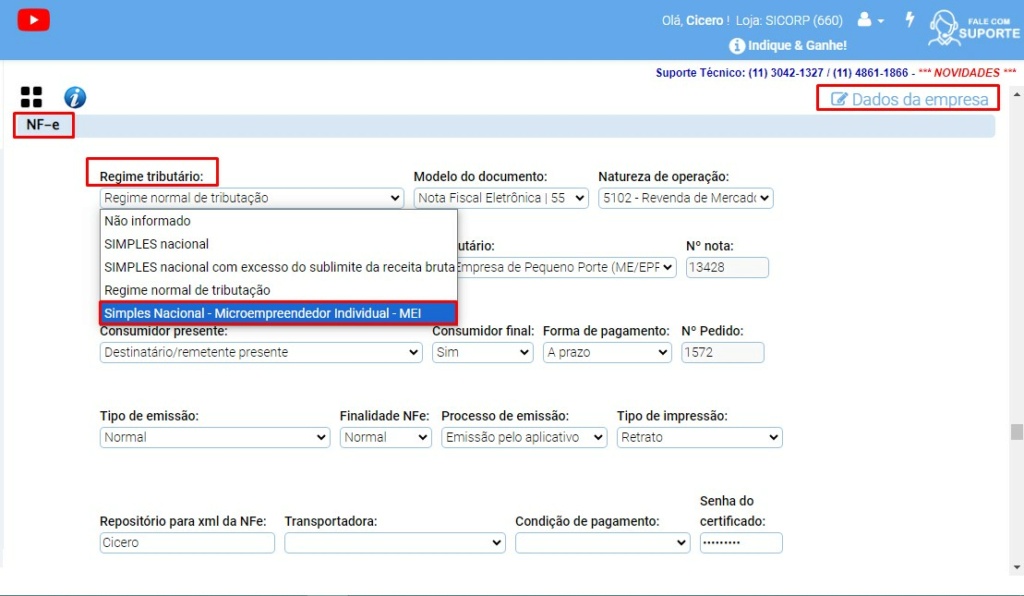
Task: Open the user account icon in header
Action: pos(866,20)
